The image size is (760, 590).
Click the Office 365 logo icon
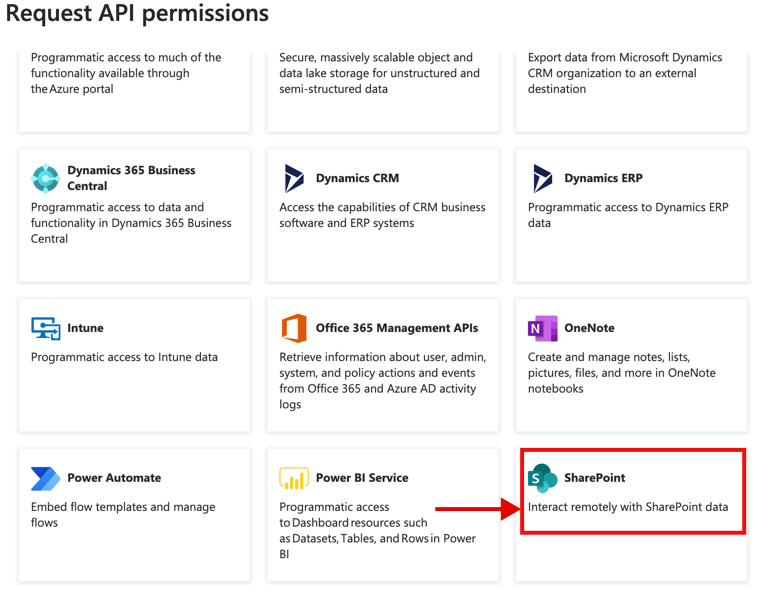pyautogui.click(x=294, y=328)
